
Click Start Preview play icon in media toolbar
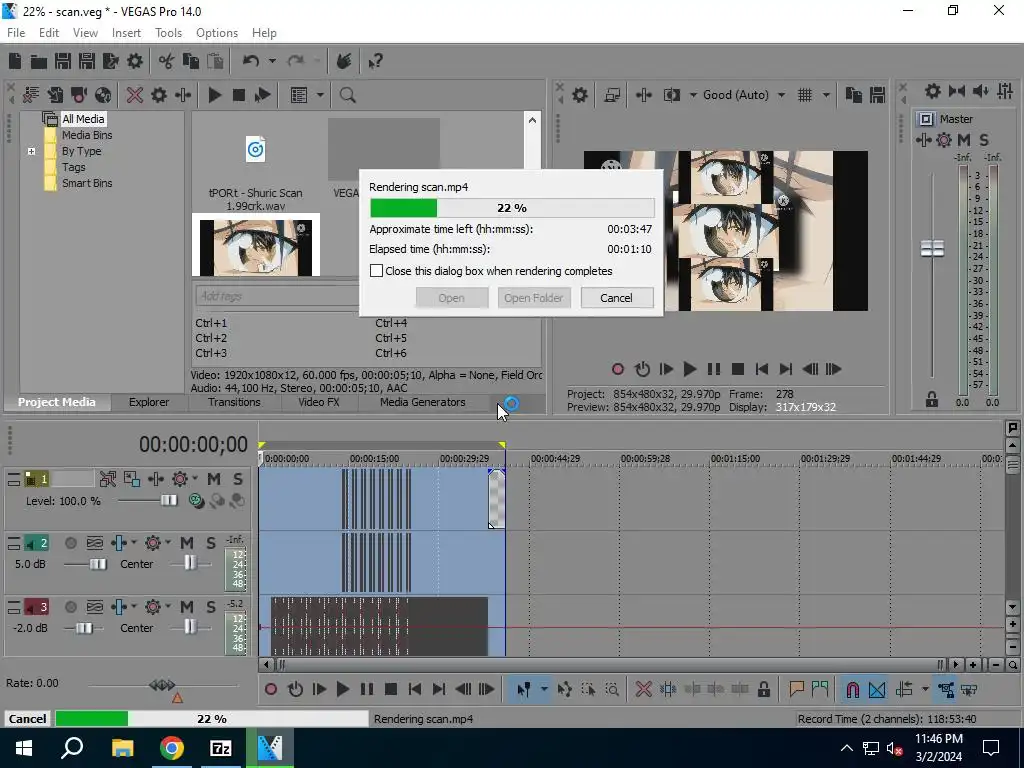coord(214,95)
